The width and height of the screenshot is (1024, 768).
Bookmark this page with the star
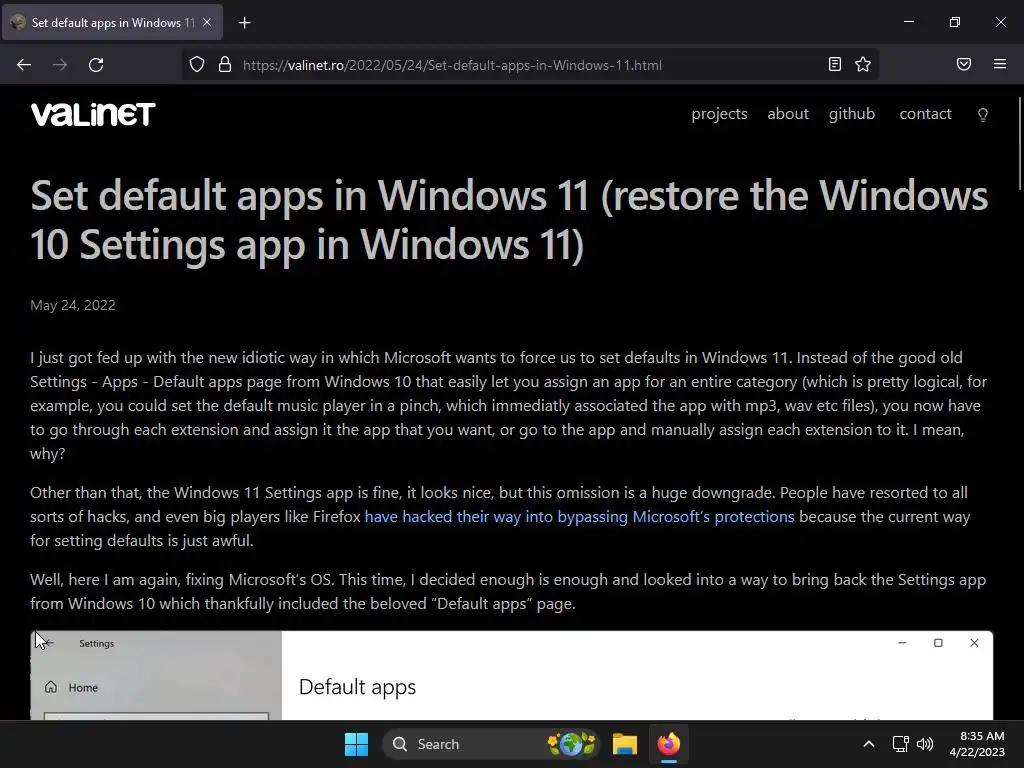pos(863,64)
